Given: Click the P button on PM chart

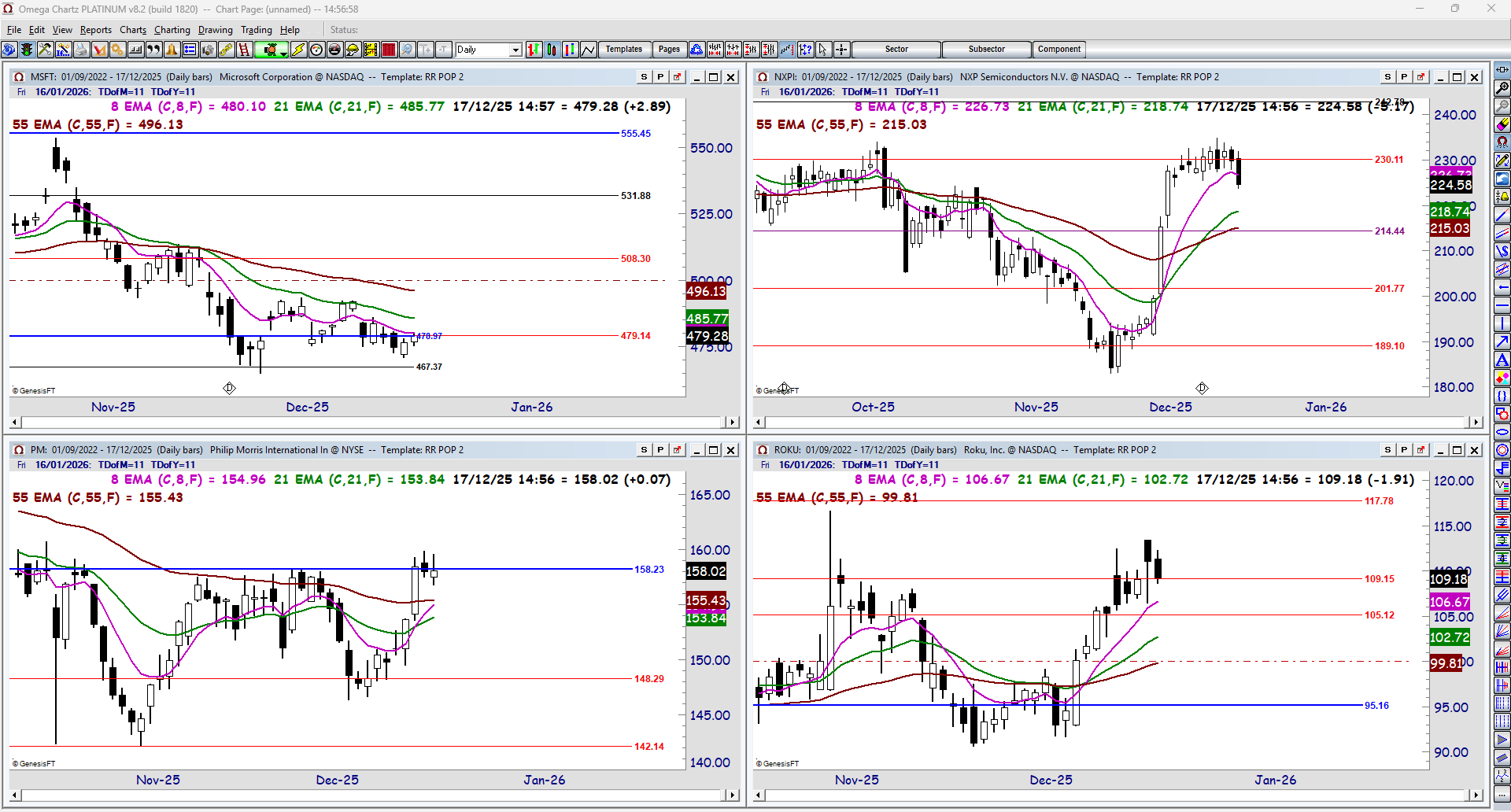Looking at the screenshot, I should point(660,450).
